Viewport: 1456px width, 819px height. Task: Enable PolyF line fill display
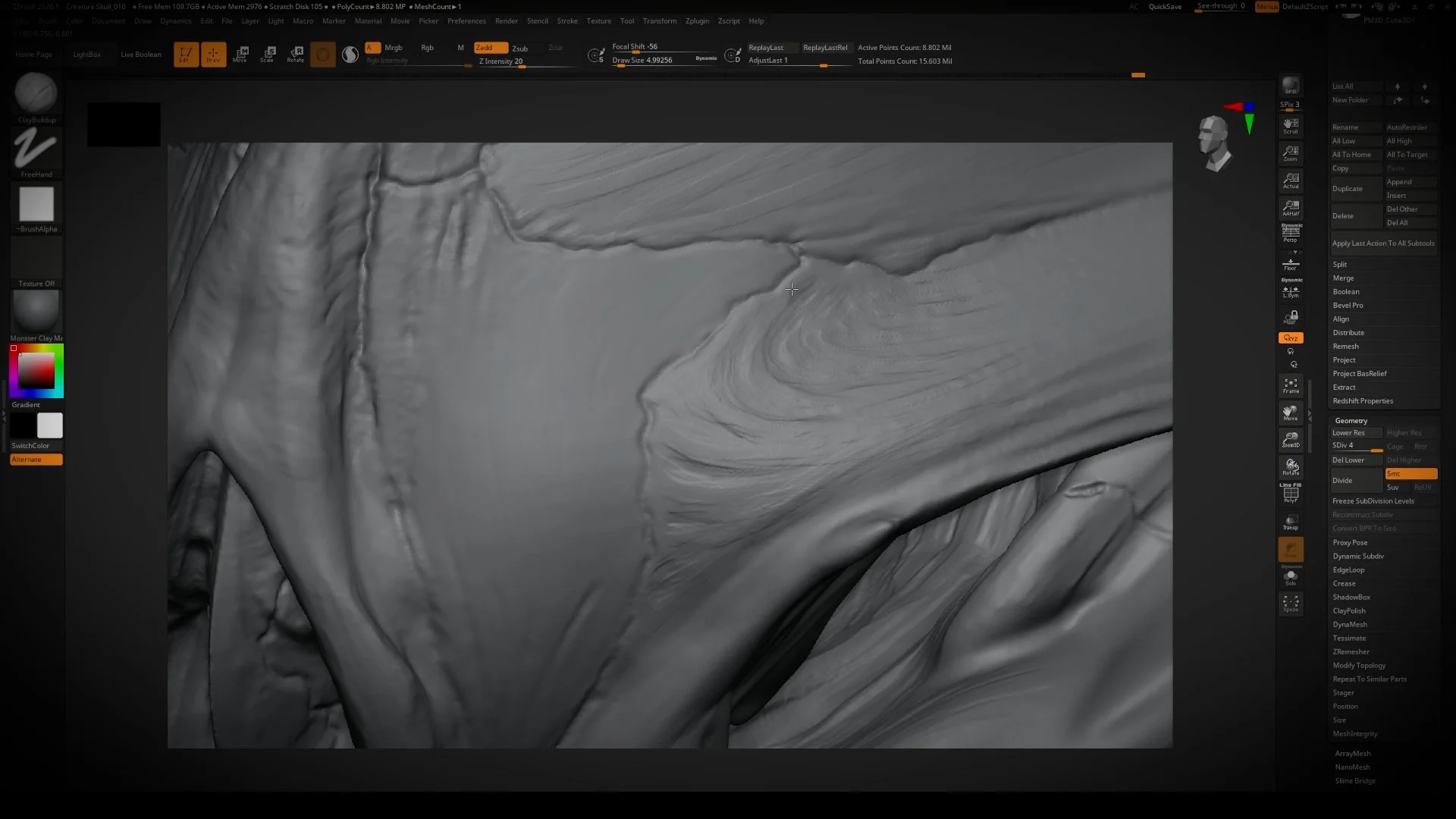(1291, 494)
